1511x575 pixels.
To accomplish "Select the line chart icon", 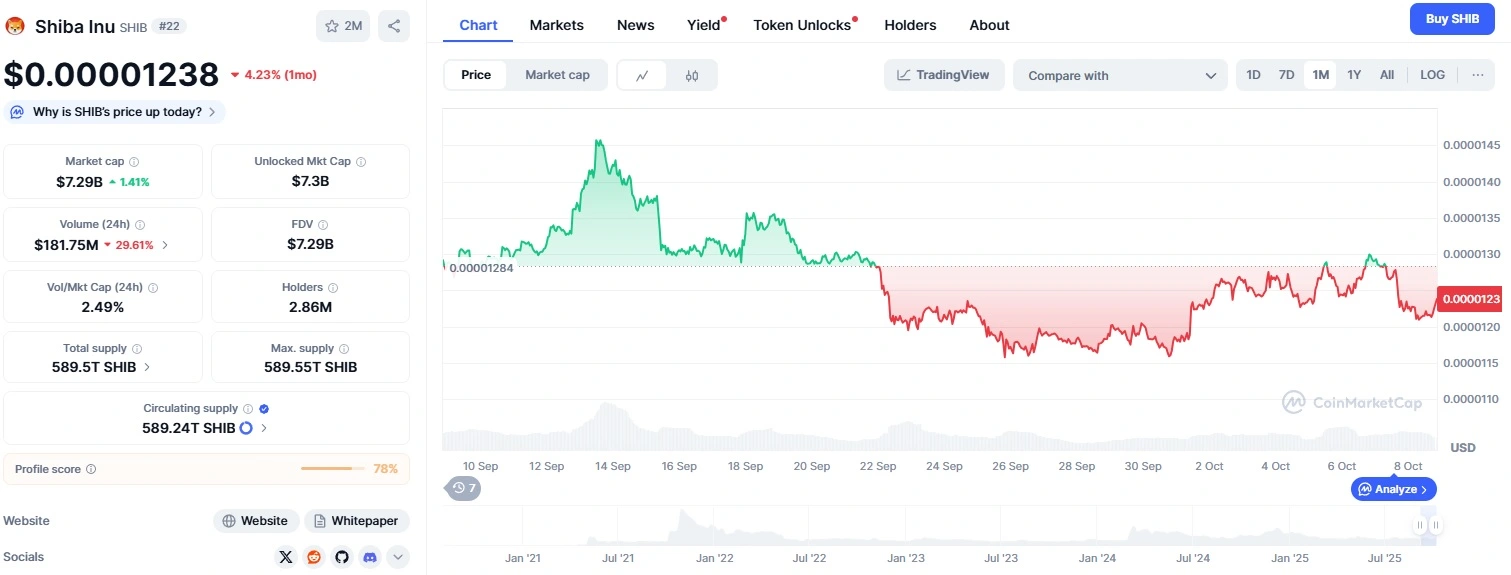I will click(x=642, y=75).
